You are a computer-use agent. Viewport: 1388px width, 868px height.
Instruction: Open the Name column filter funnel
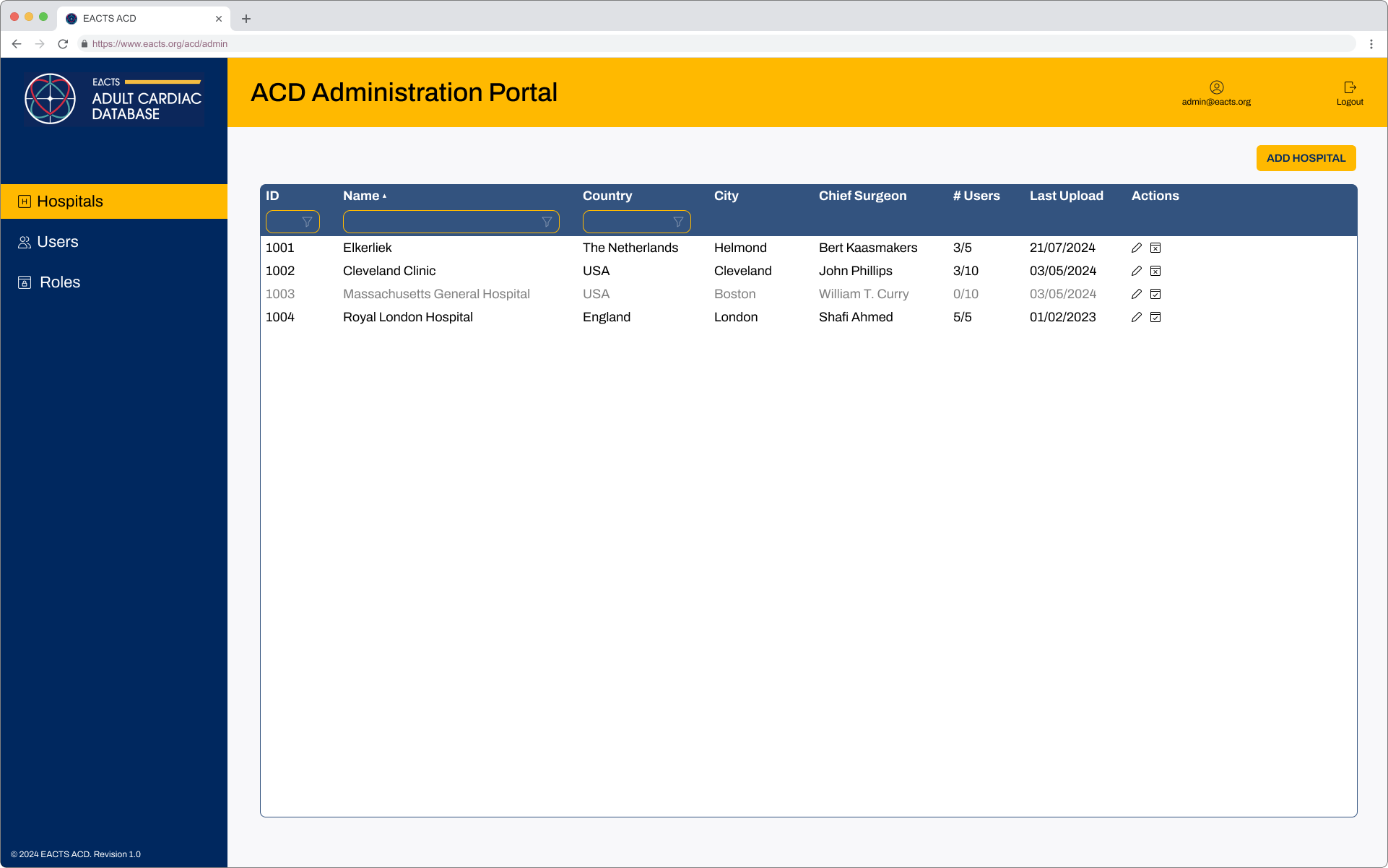click(x=547, y=222)
